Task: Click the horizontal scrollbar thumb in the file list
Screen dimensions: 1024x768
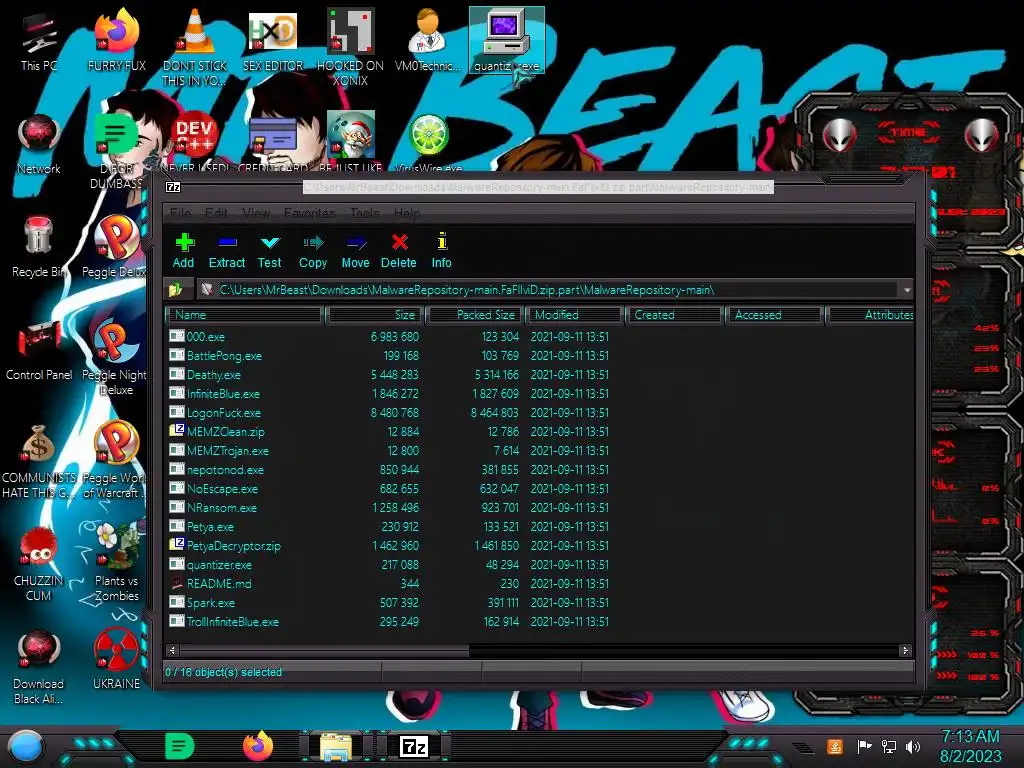Action: click(324, 650)
